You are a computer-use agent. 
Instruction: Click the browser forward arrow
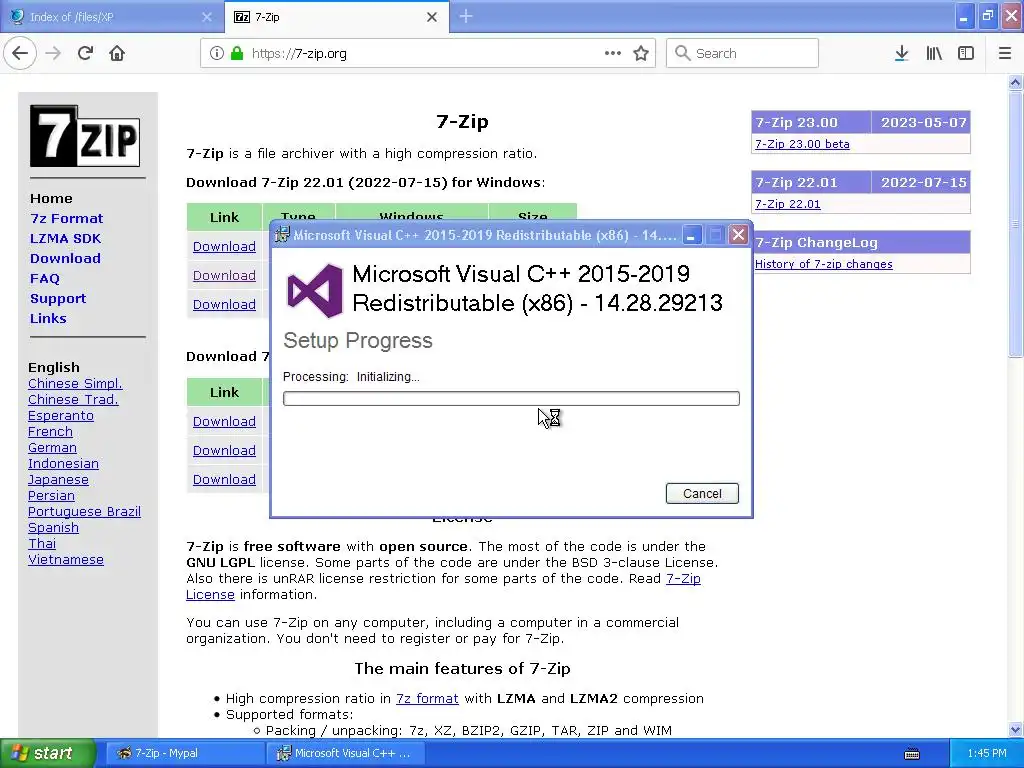click(x=53, y=53)
